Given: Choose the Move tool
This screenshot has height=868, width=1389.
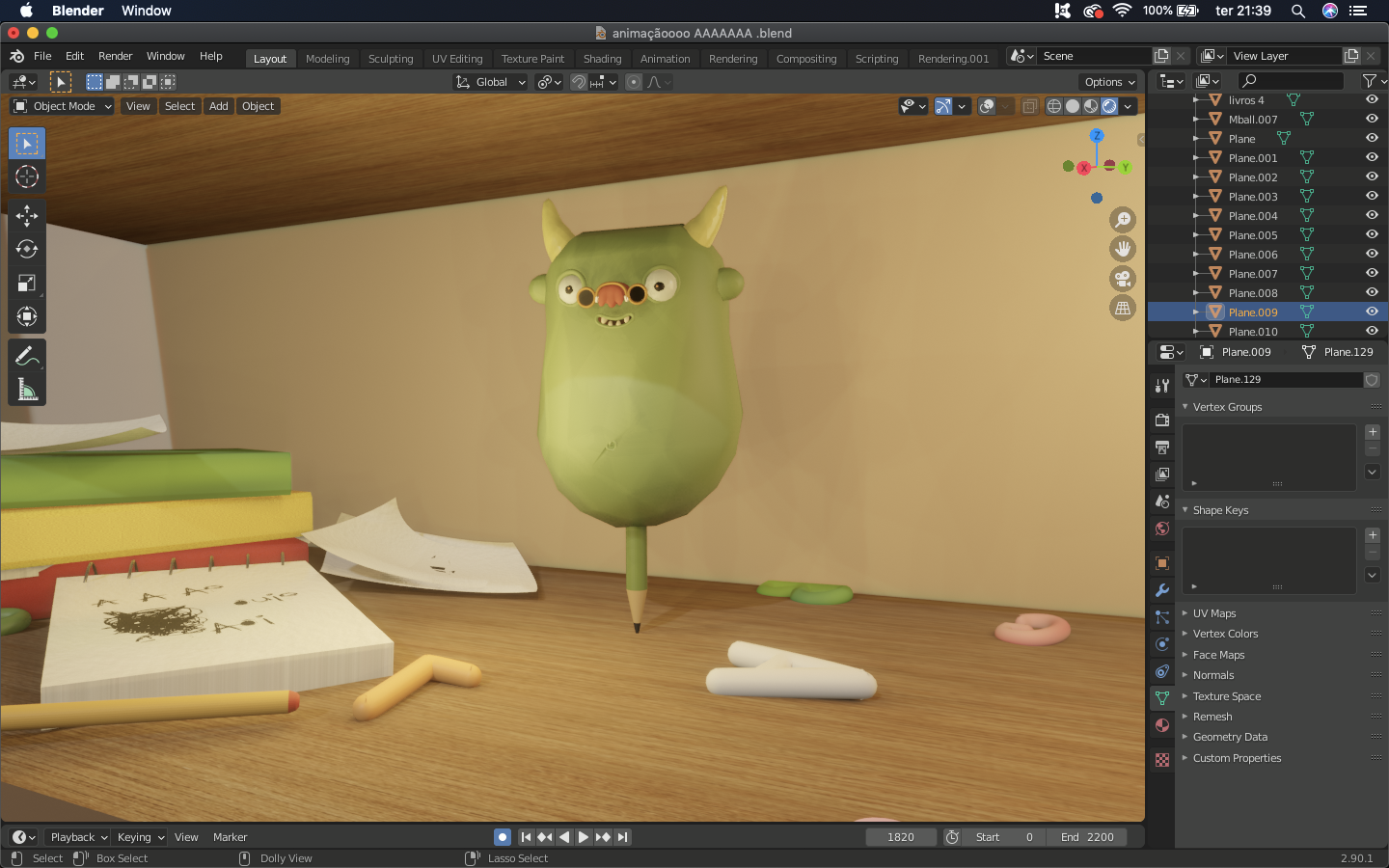Looking at the screenshot, I should click(27, 216).
